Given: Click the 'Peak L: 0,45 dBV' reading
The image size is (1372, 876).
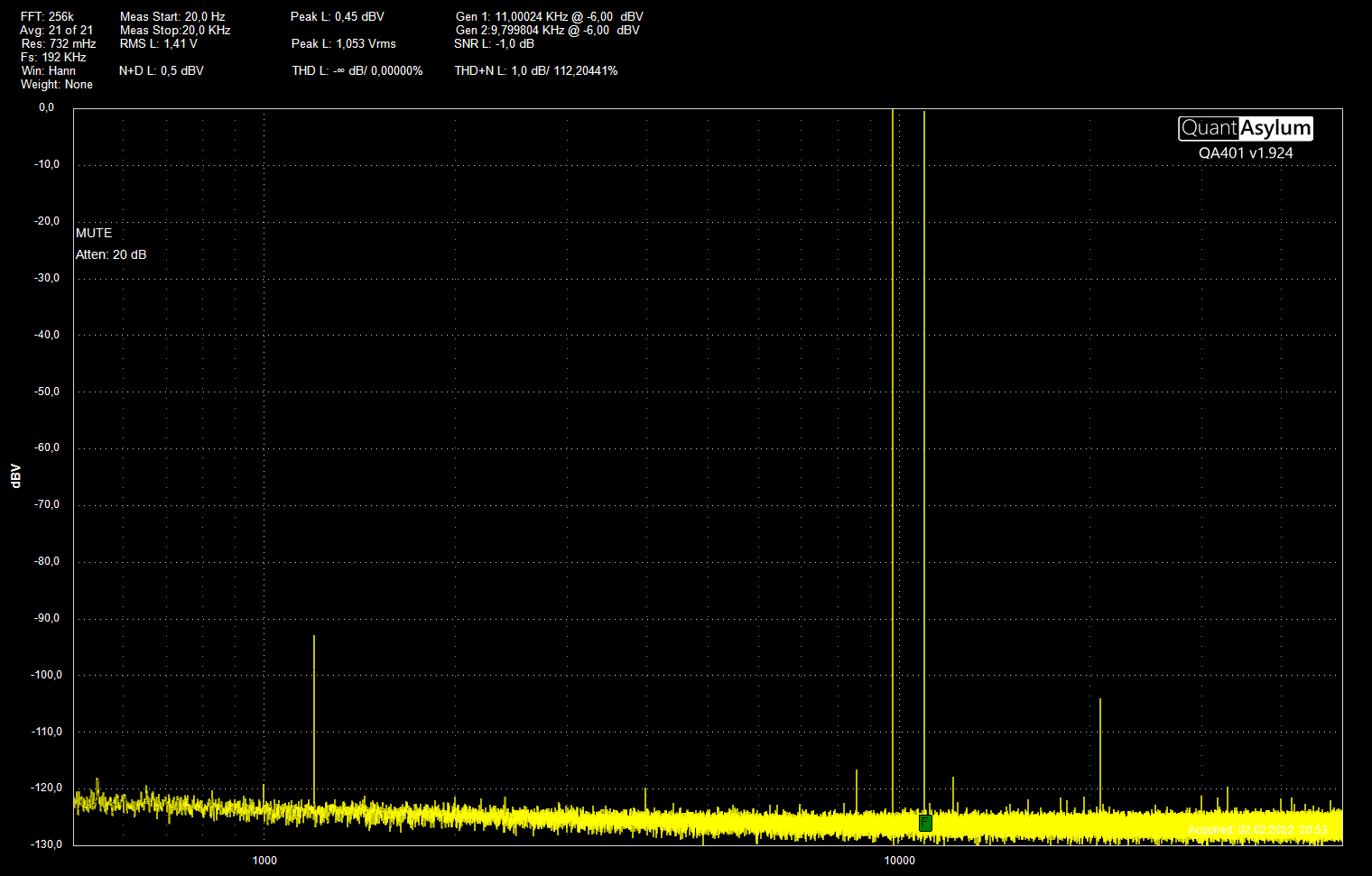Looking at the screenshot, I should 338,17.
